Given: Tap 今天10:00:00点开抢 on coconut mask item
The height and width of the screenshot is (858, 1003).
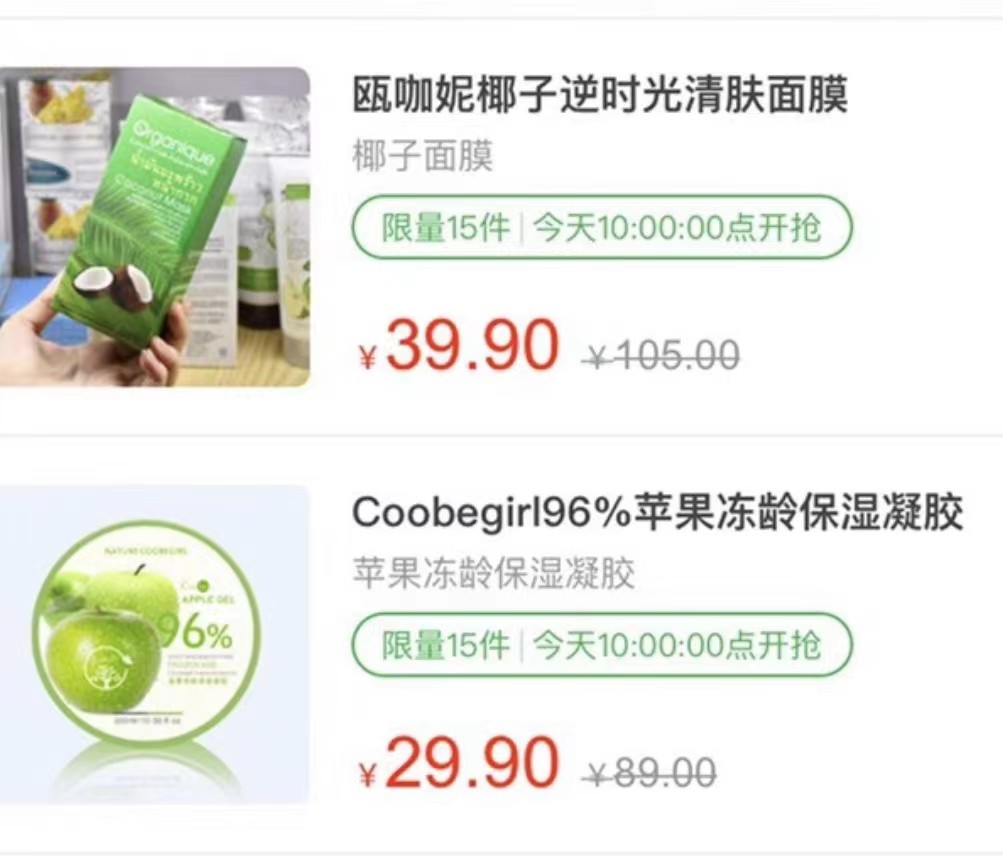Looking at the screenshot, I should click(x=677, y=227).
